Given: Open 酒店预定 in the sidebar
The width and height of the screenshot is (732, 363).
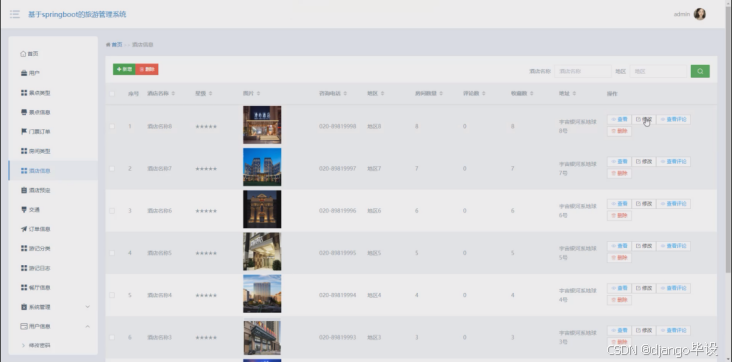Looking at the screenshot, I should [x=53, y=190].
